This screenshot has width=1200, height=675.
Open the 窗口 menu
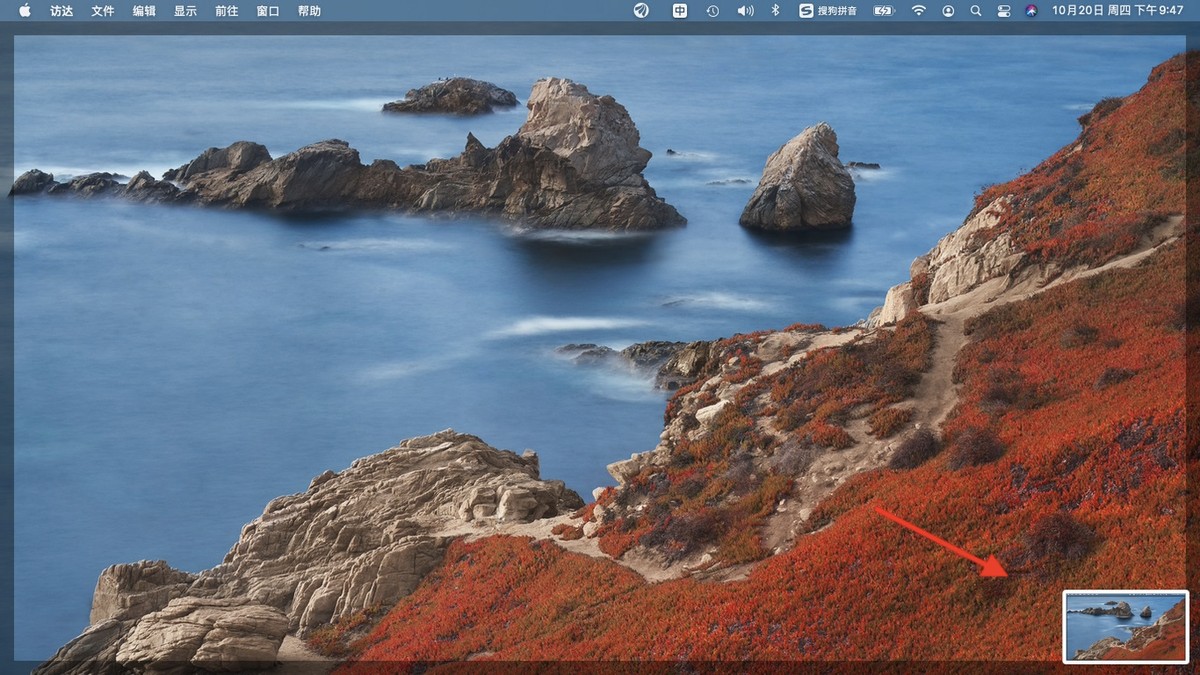[x=268, y=11]
